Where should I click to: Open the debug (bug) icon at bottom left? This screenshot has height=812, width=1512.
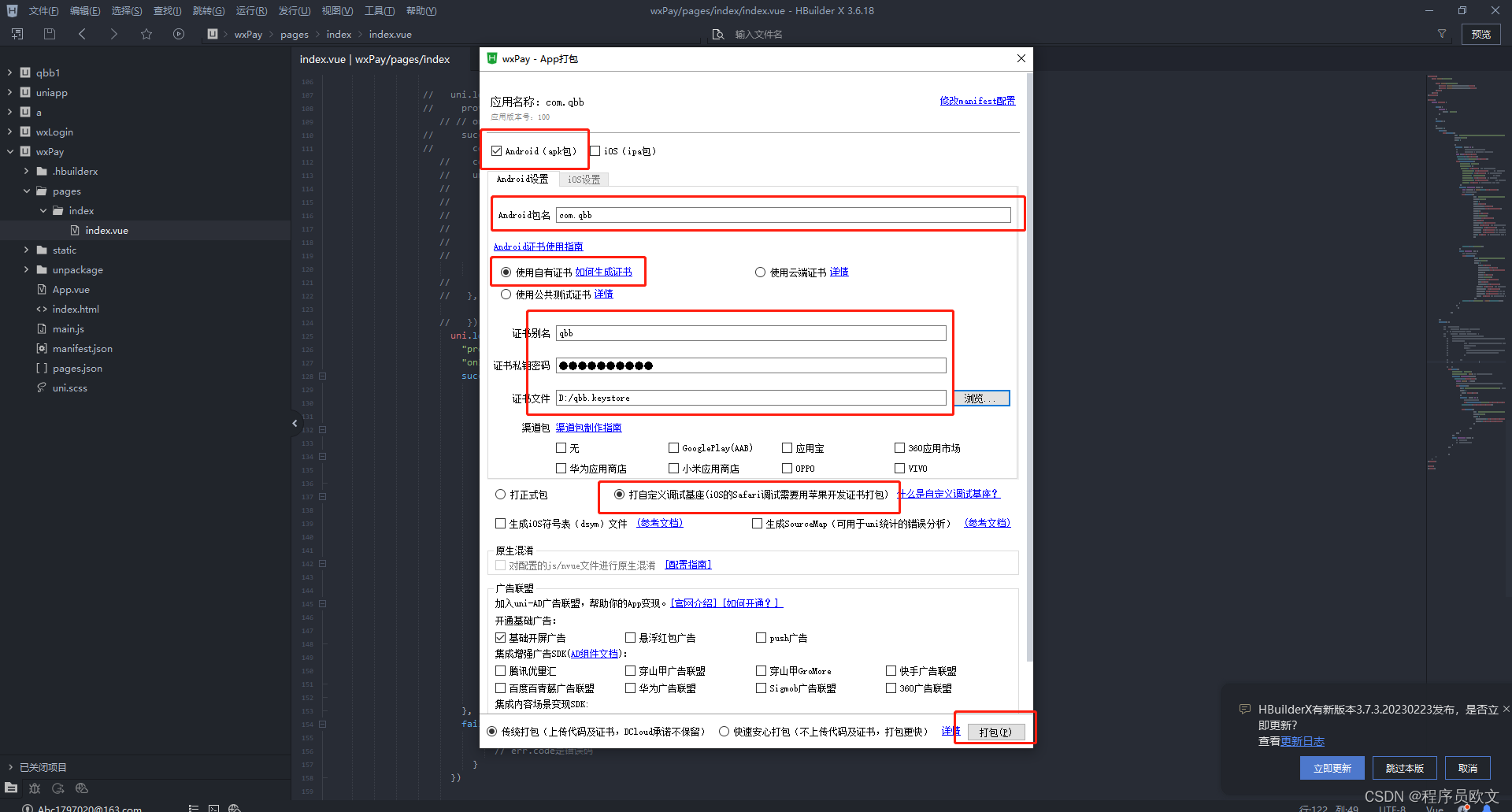(x=34, y=788)
